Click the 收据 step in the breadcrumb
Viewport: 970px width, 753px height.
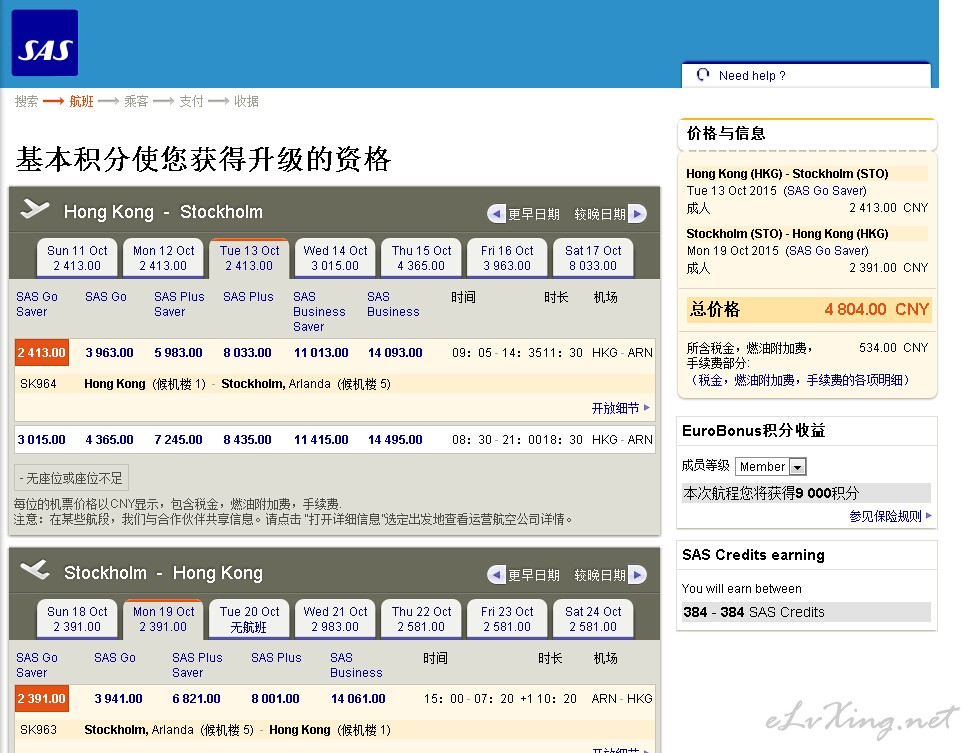246,101
